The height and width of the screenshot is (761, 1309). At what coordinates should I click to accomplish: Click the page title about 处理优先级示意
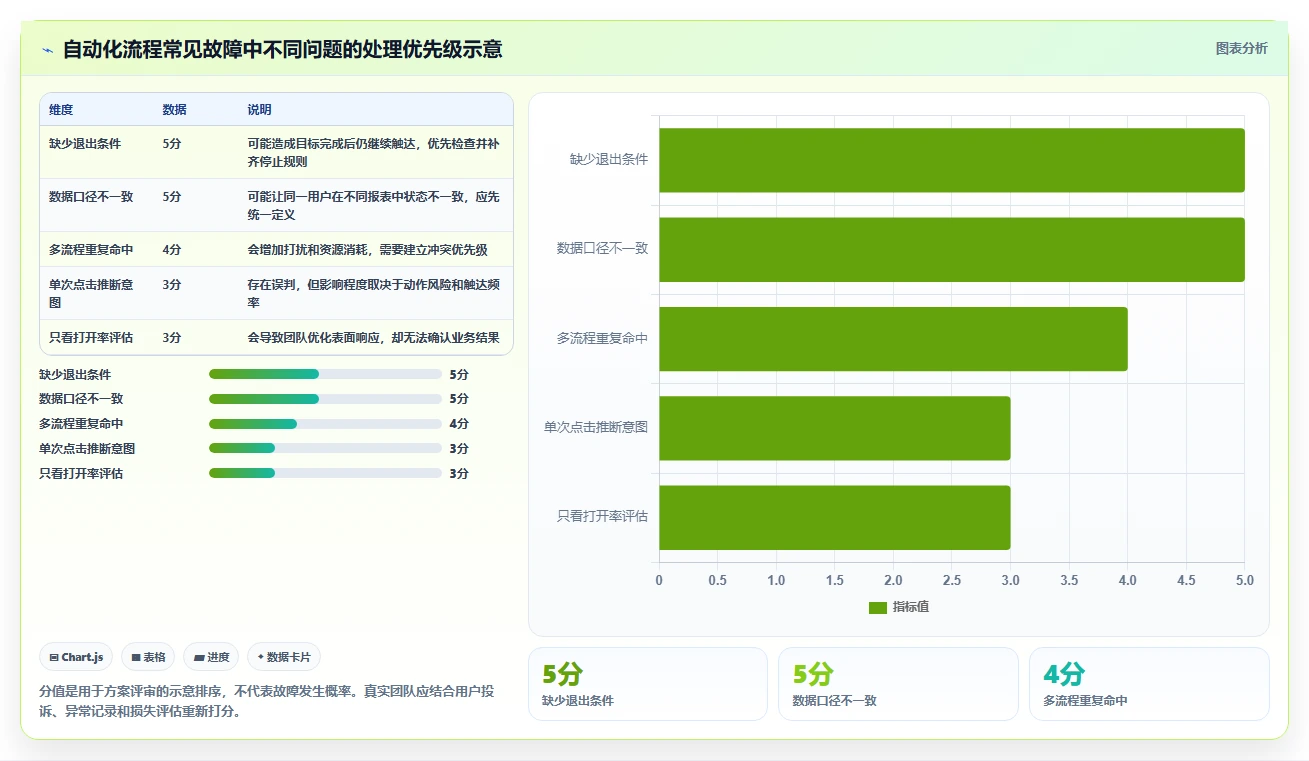click(282, 49)
